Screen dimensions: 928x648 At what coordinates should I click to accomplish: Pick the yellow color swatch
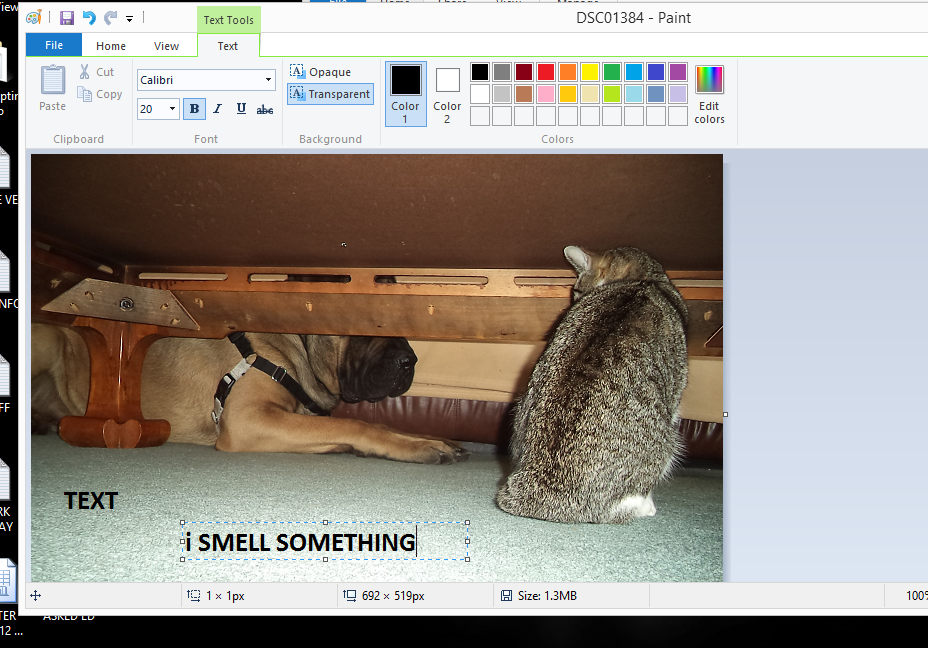pos(590,72)
